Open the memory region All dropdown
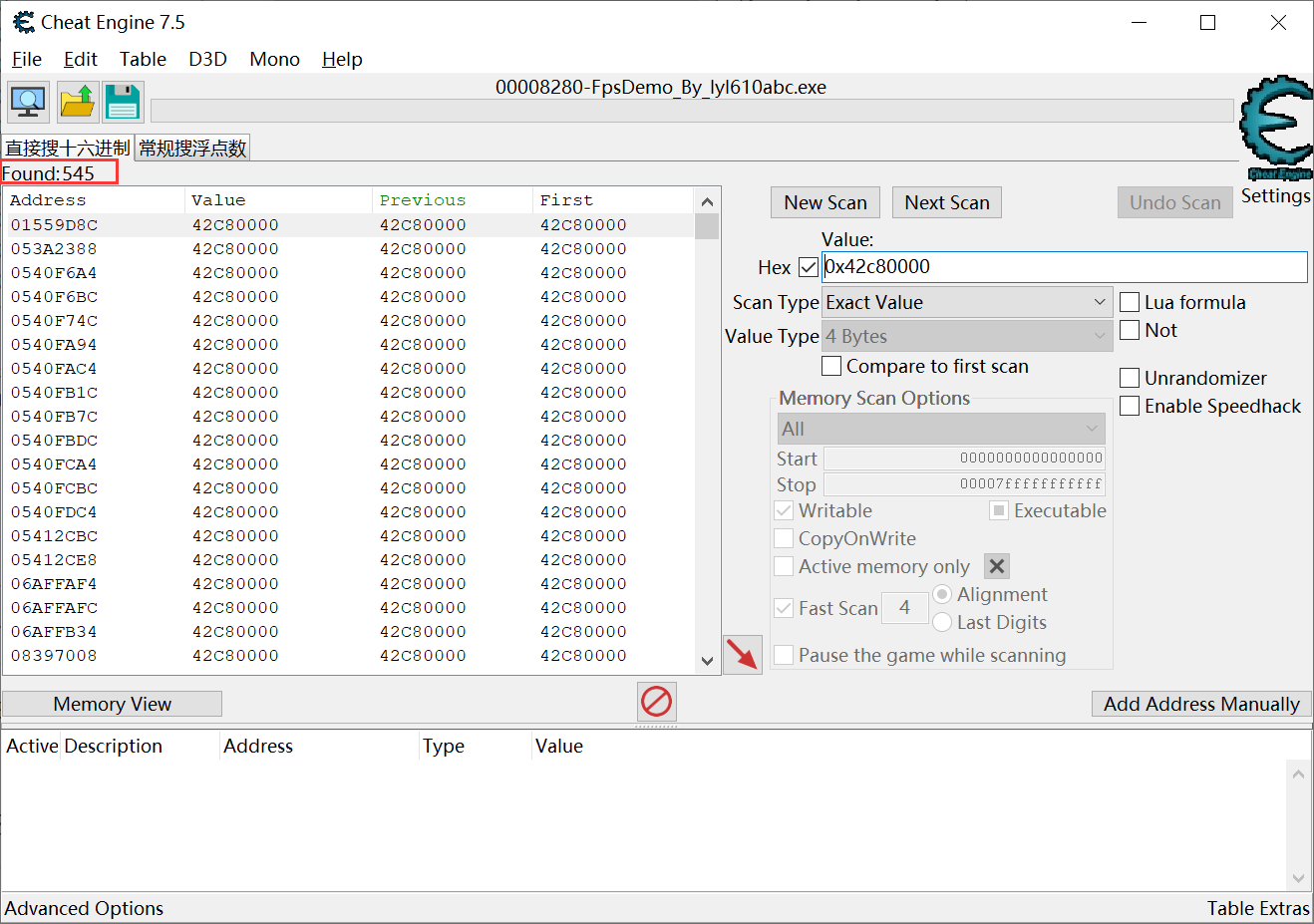 (x=941, y=429)
